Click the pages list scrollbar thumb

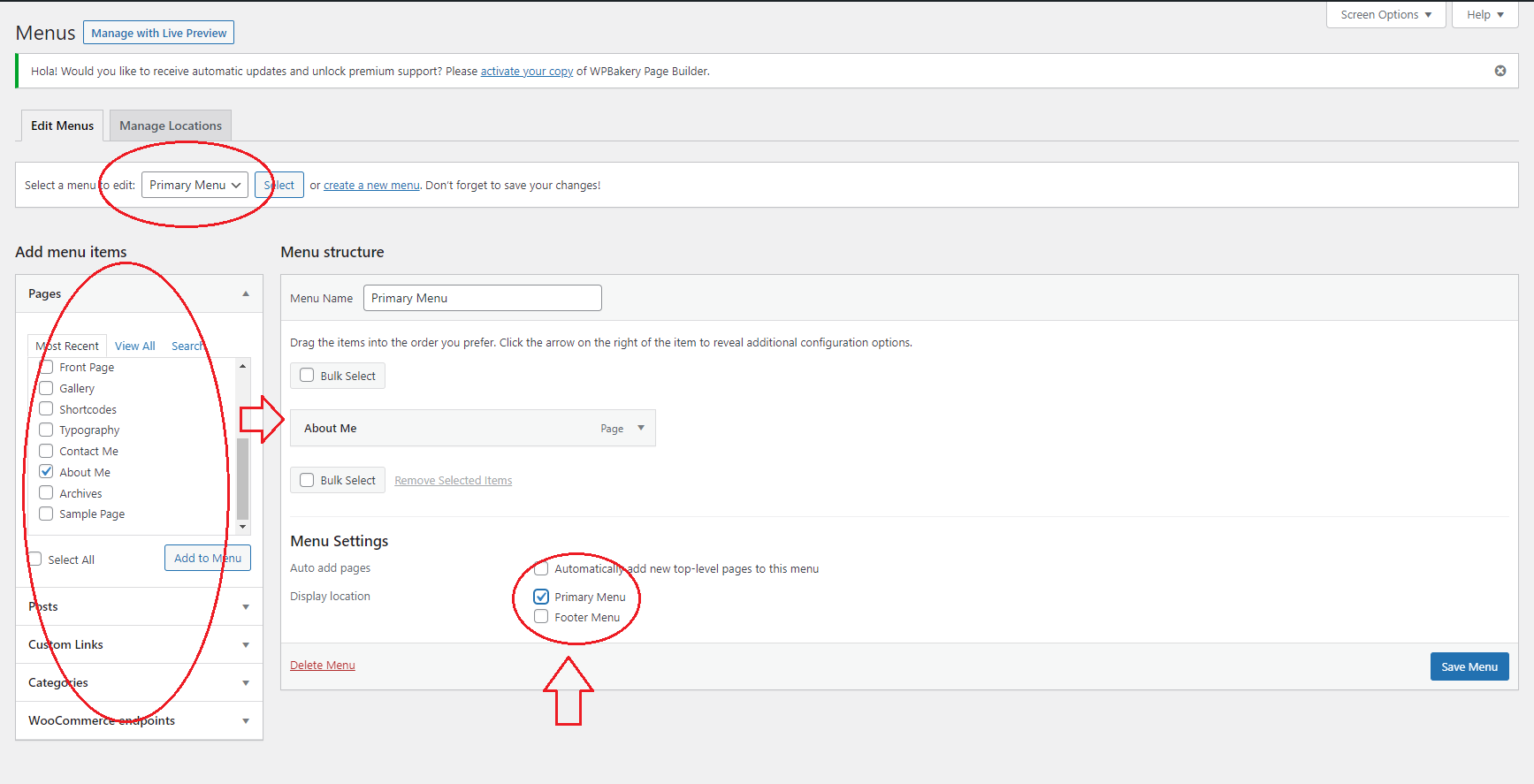243,477
